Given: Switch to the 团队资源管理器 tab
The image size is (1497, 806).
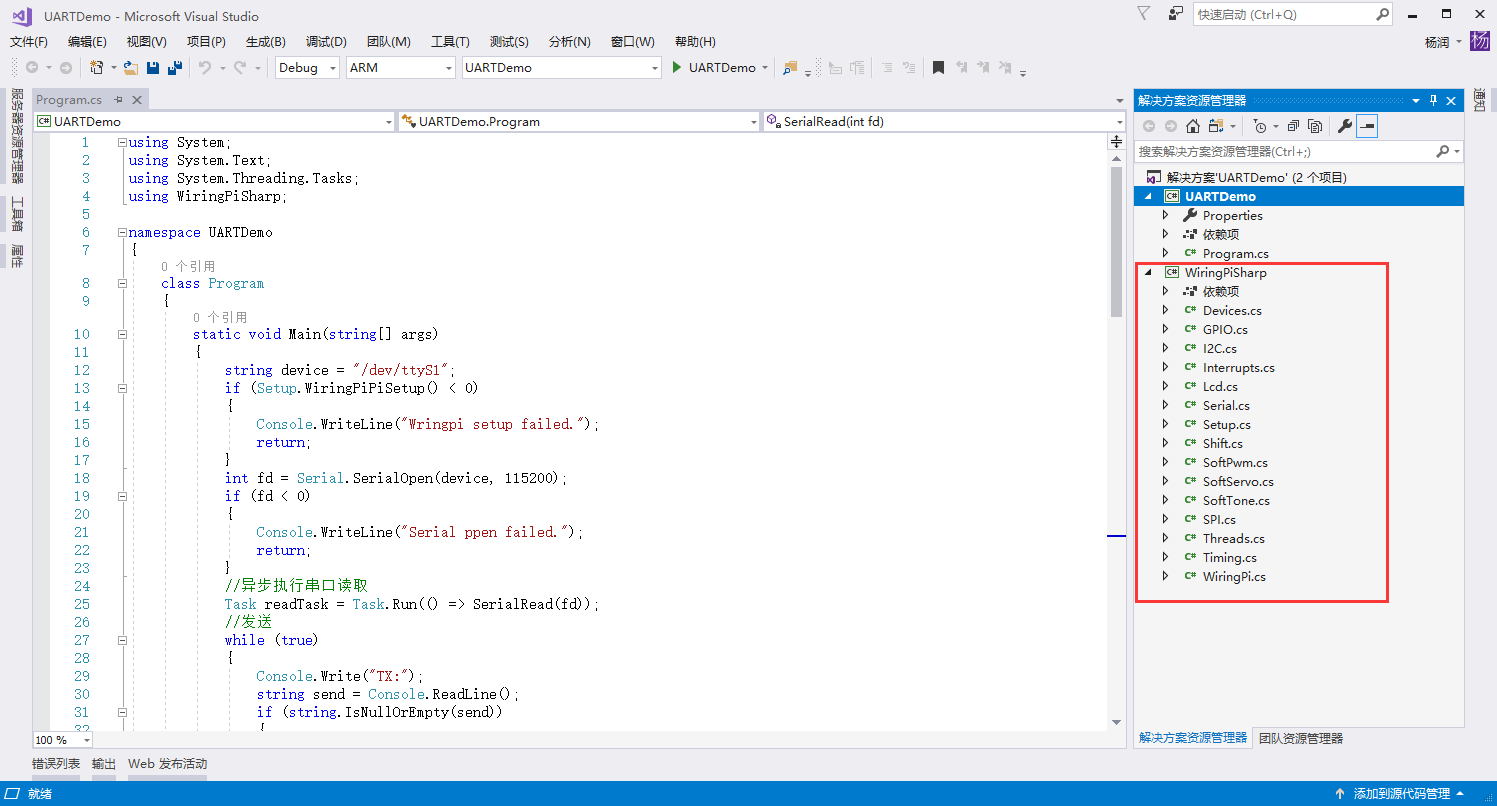Looking at the screenshot, I should point(1300,738).
